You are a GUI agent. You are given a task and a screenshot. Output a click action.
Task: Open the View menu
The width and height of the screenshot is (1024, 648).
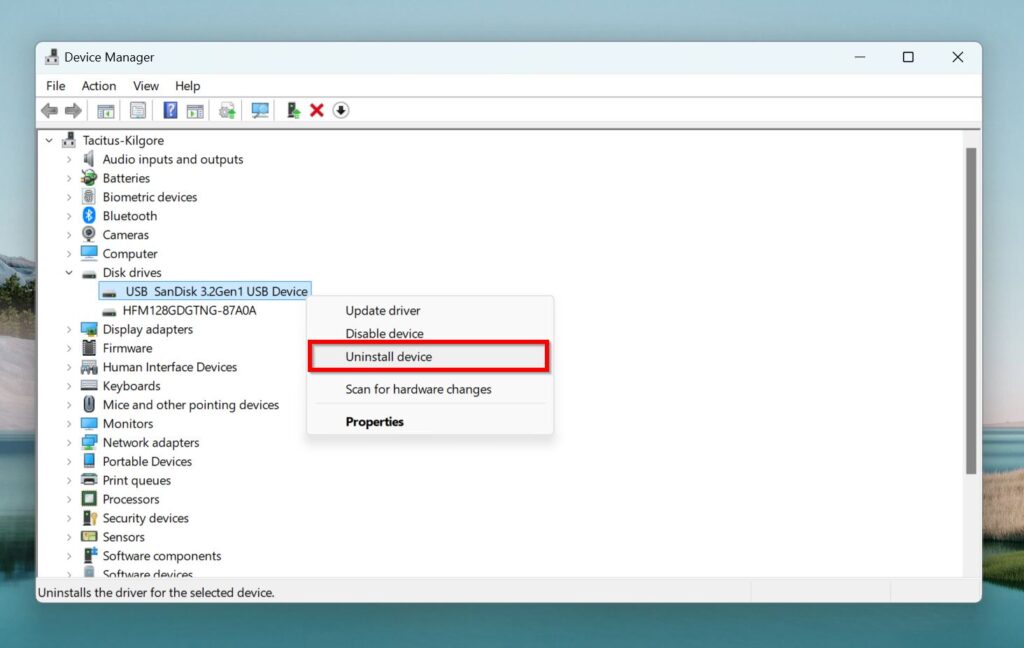(x=146, y=86)
